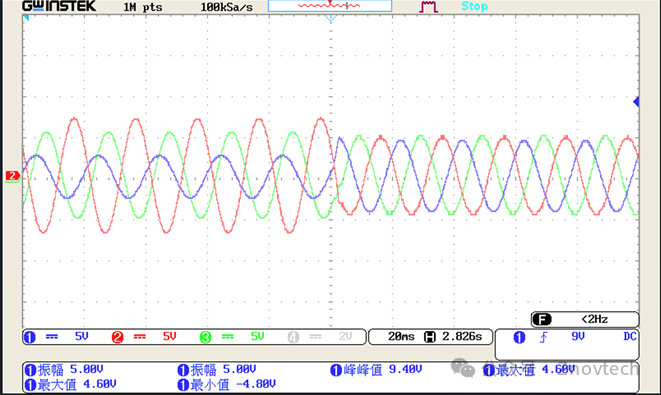Select the DC trigger coupling label
661x395 pixels.
tap(629, 336)
